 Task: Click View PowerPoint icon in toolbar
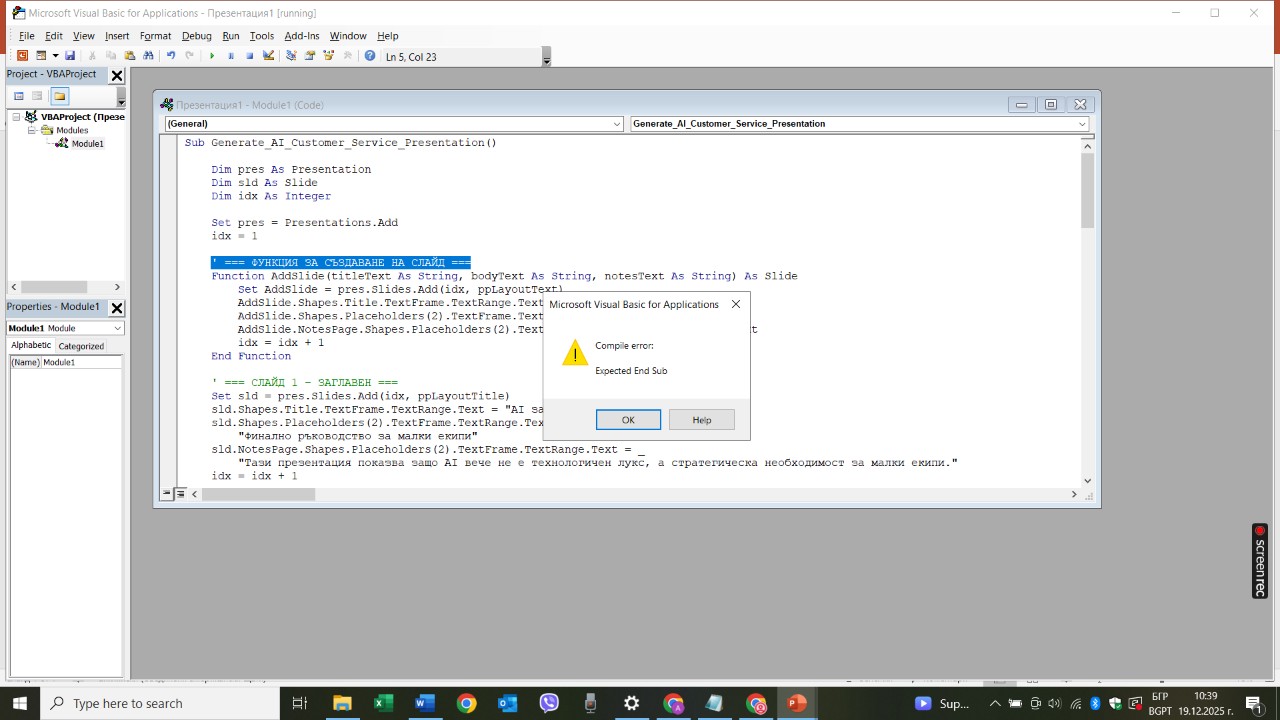click(x=22, y=56)
